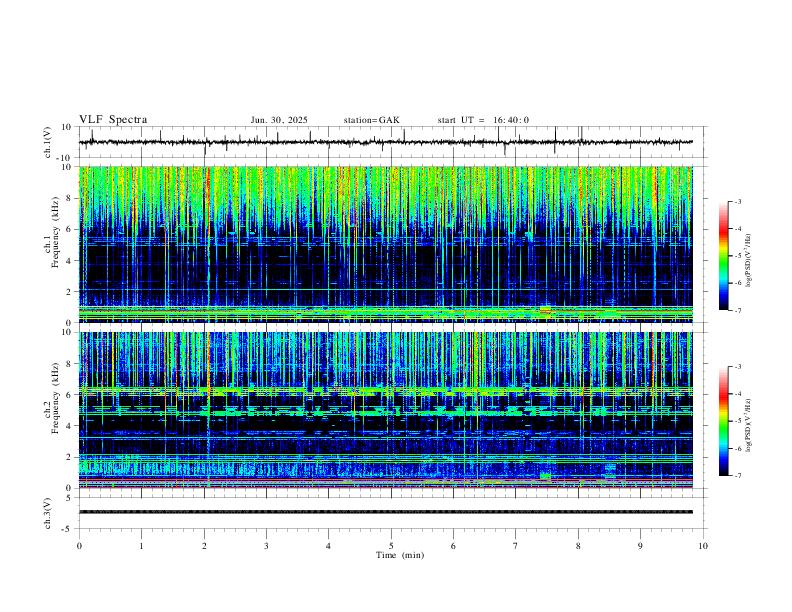Click the time axis tick label "5"
Screen dimensions: 792x612
(x=391, y=546)
